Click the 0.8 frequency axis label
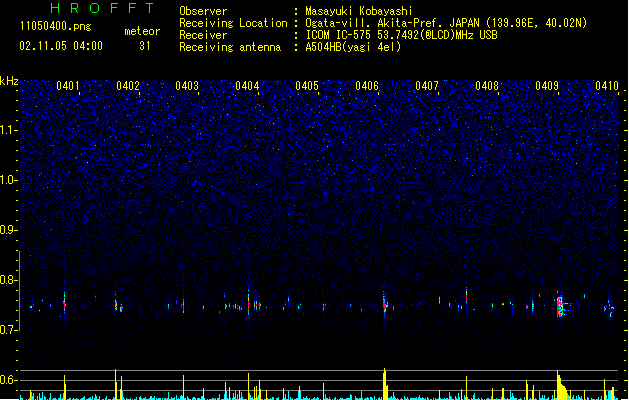629x400 pixels. (9, 280)
